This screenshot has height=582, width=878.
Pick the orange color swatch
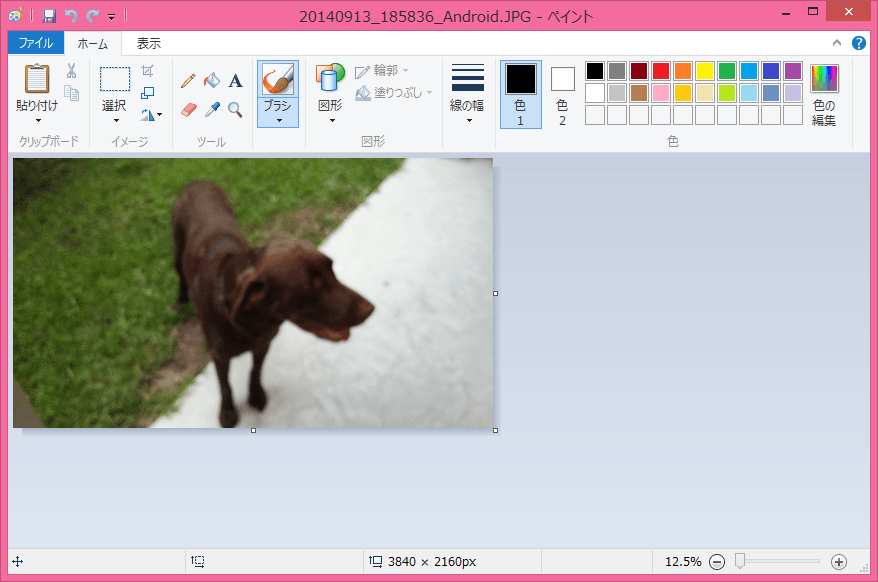tap(683, 71)
